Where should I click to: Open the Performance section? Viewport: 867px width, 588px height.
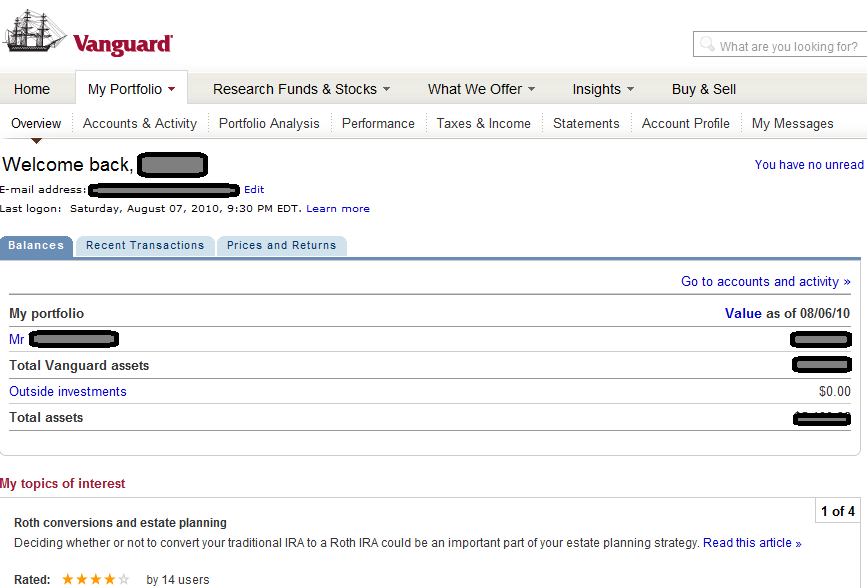(378, 123)
